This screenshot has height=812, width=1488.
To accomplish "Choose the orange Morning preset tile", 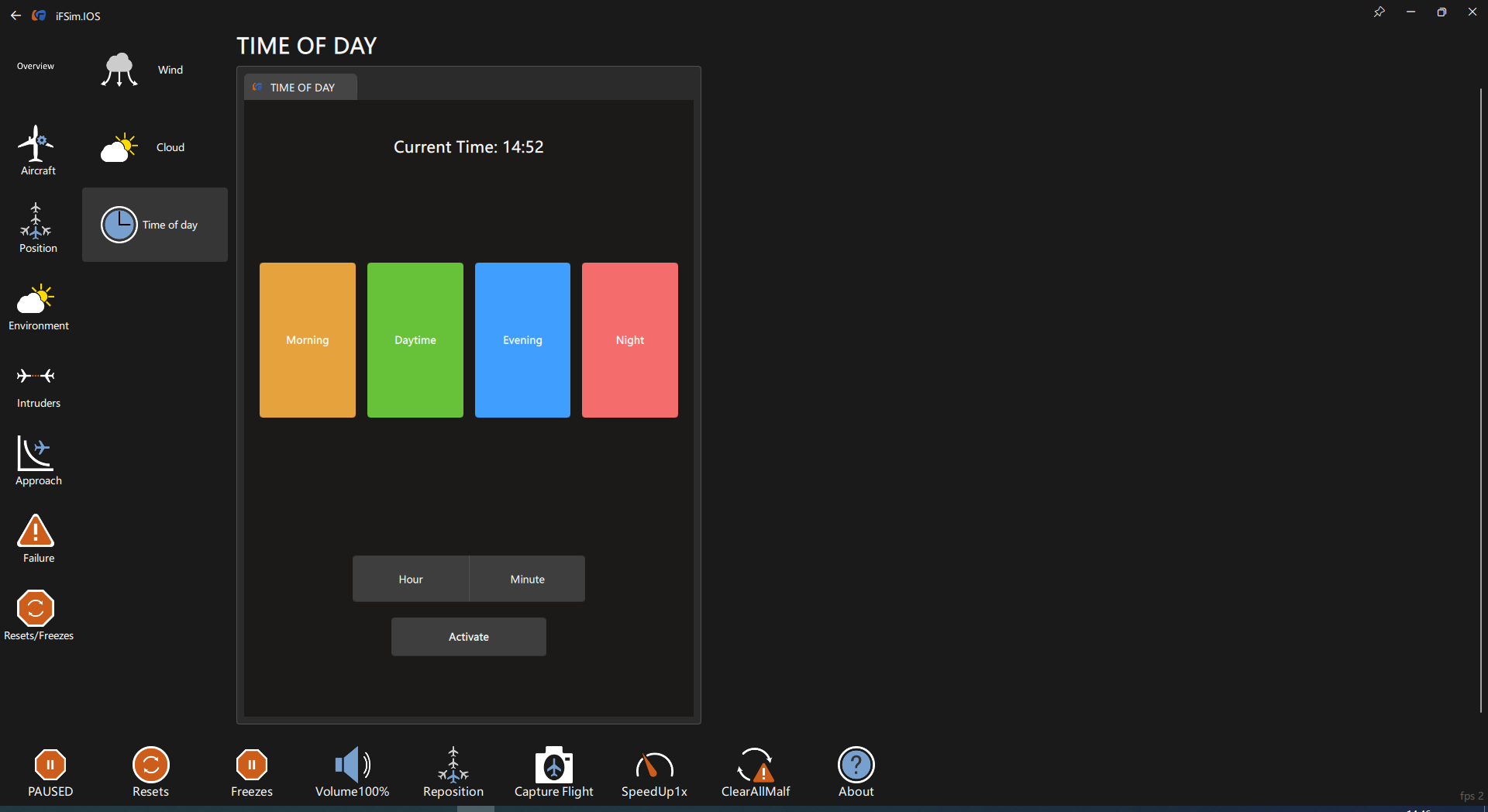I will coord(308,340).
